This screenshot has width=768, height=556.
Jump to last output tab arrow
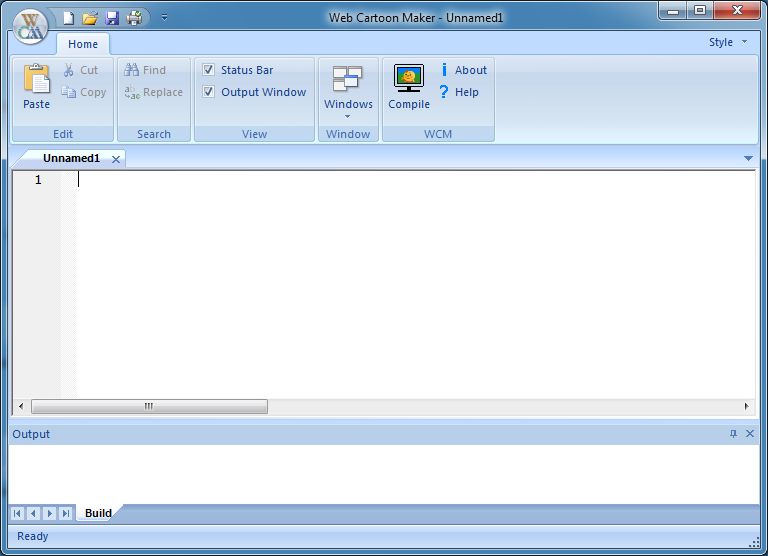[66, 513]
